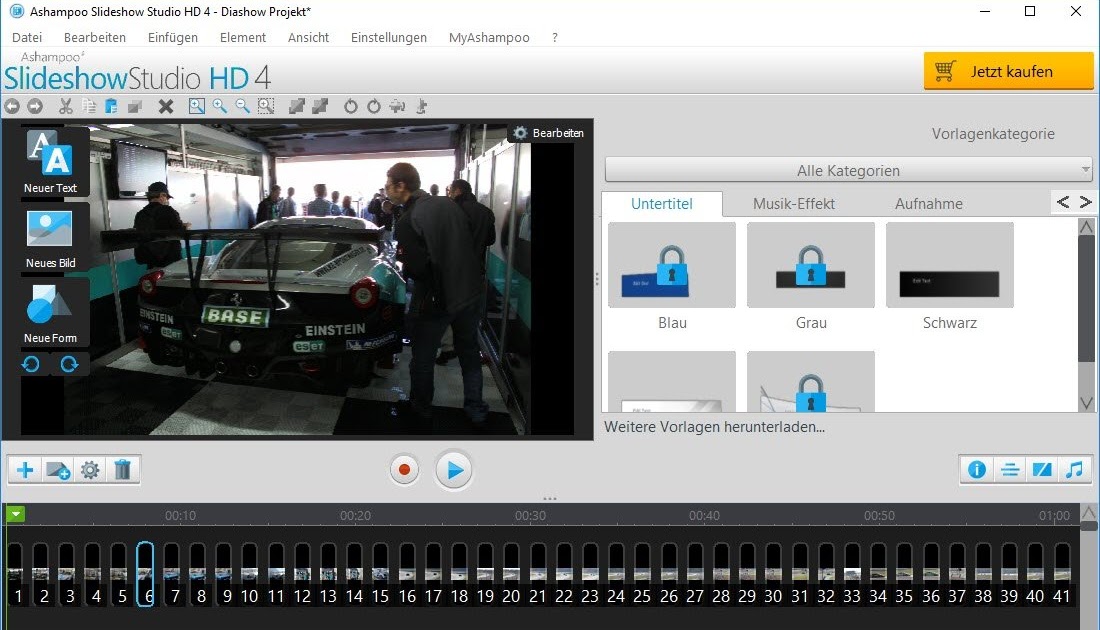Click the blue transition effect icon
The height and width of the screenshot is (630, 1100).
click(1042, 469)
